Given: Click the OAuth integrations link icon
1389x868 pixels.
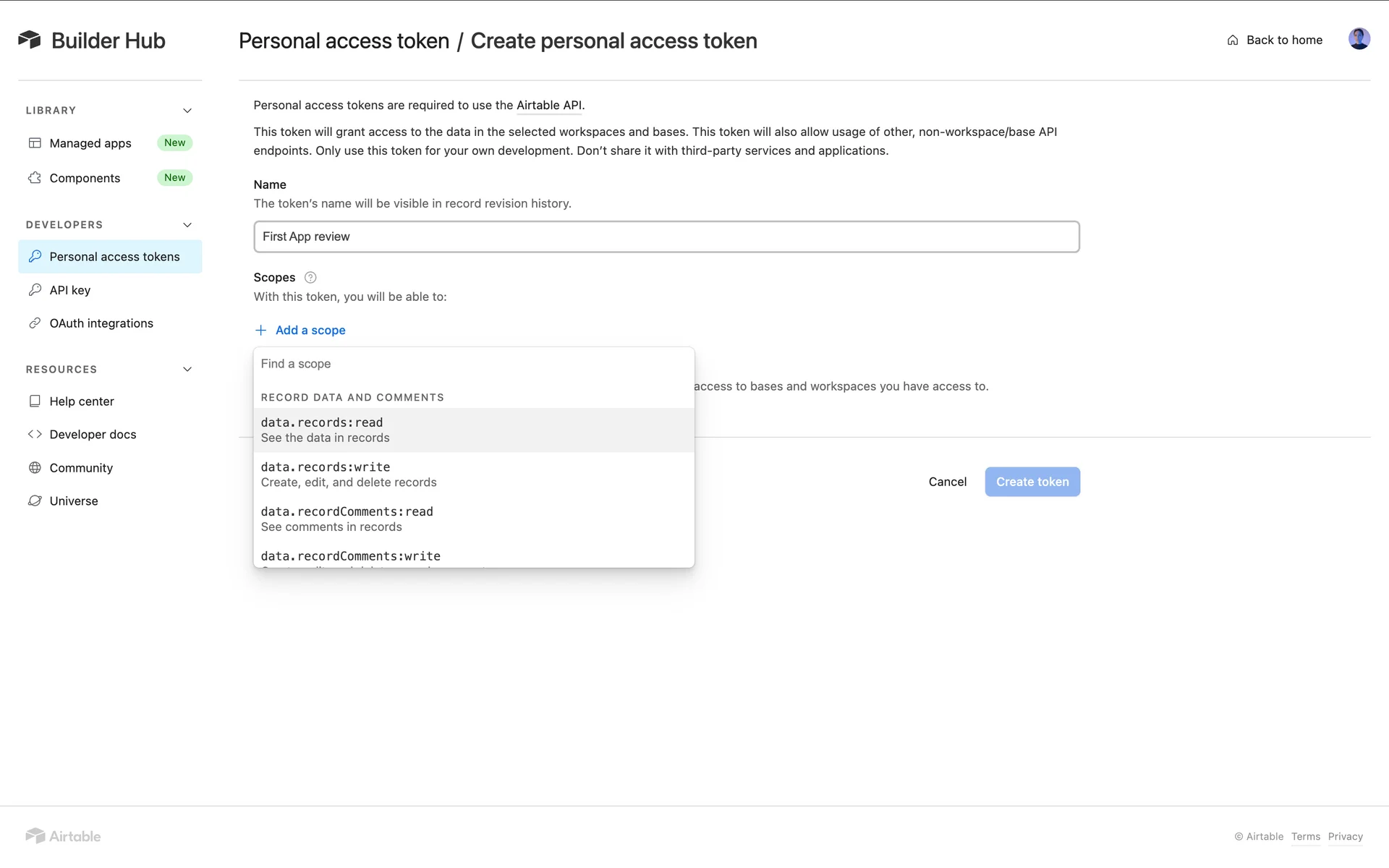Looking at the screenshot, I should tap(35, 323).
